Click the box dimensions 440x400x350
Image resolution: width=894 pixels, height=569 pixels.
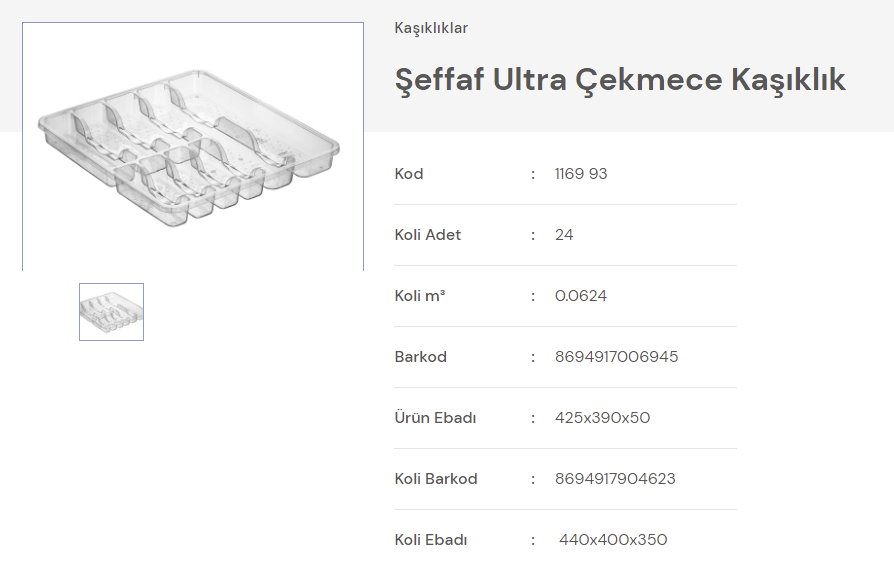613,540
